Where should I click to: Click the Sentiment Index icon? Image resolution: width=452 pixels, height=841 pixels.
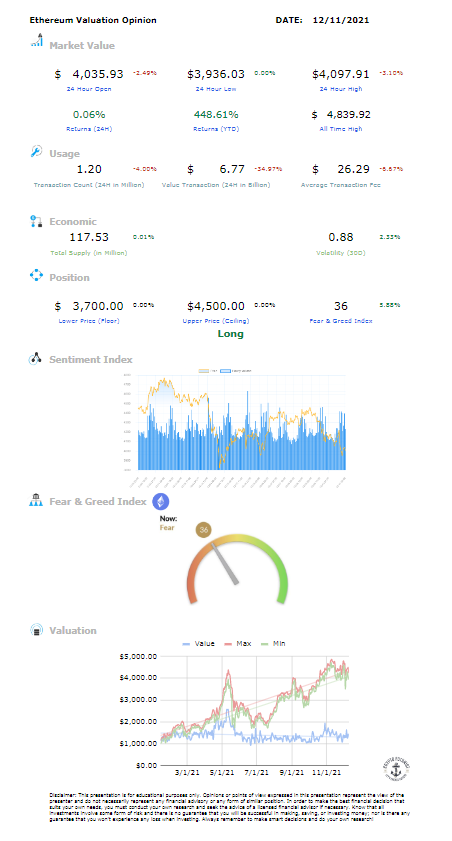pos(35,358)
